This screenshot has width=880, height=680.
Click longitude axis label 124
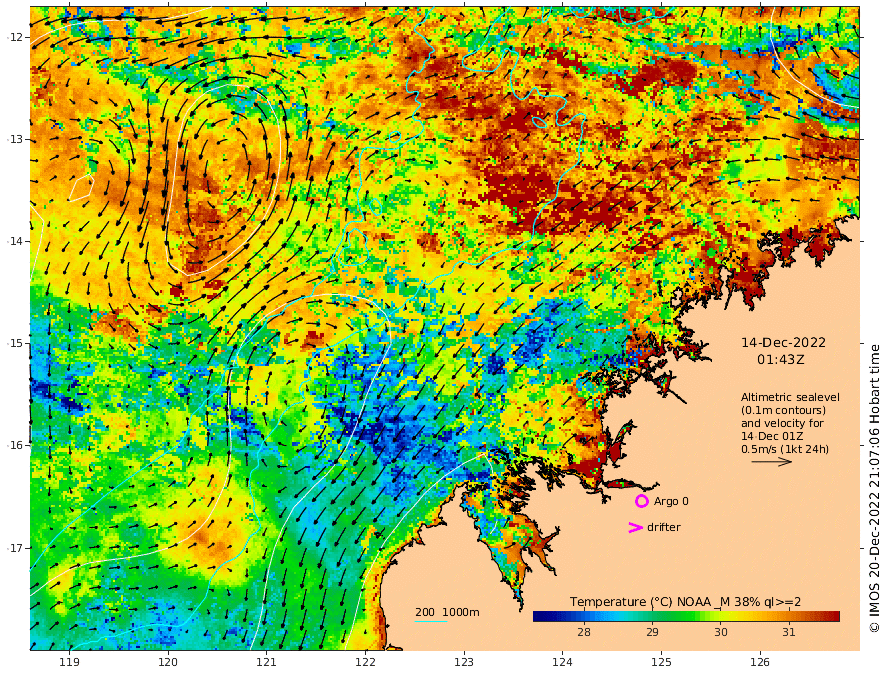pos(562,662)
